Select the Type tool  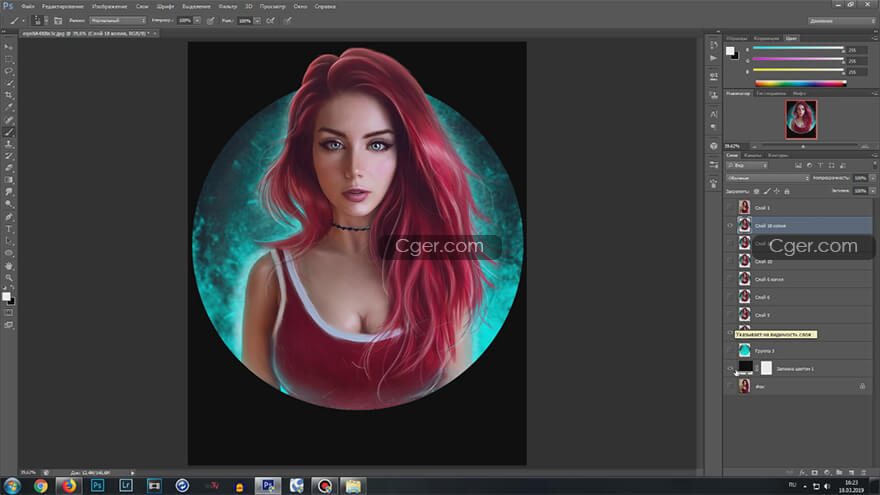(x=8, y=229)
